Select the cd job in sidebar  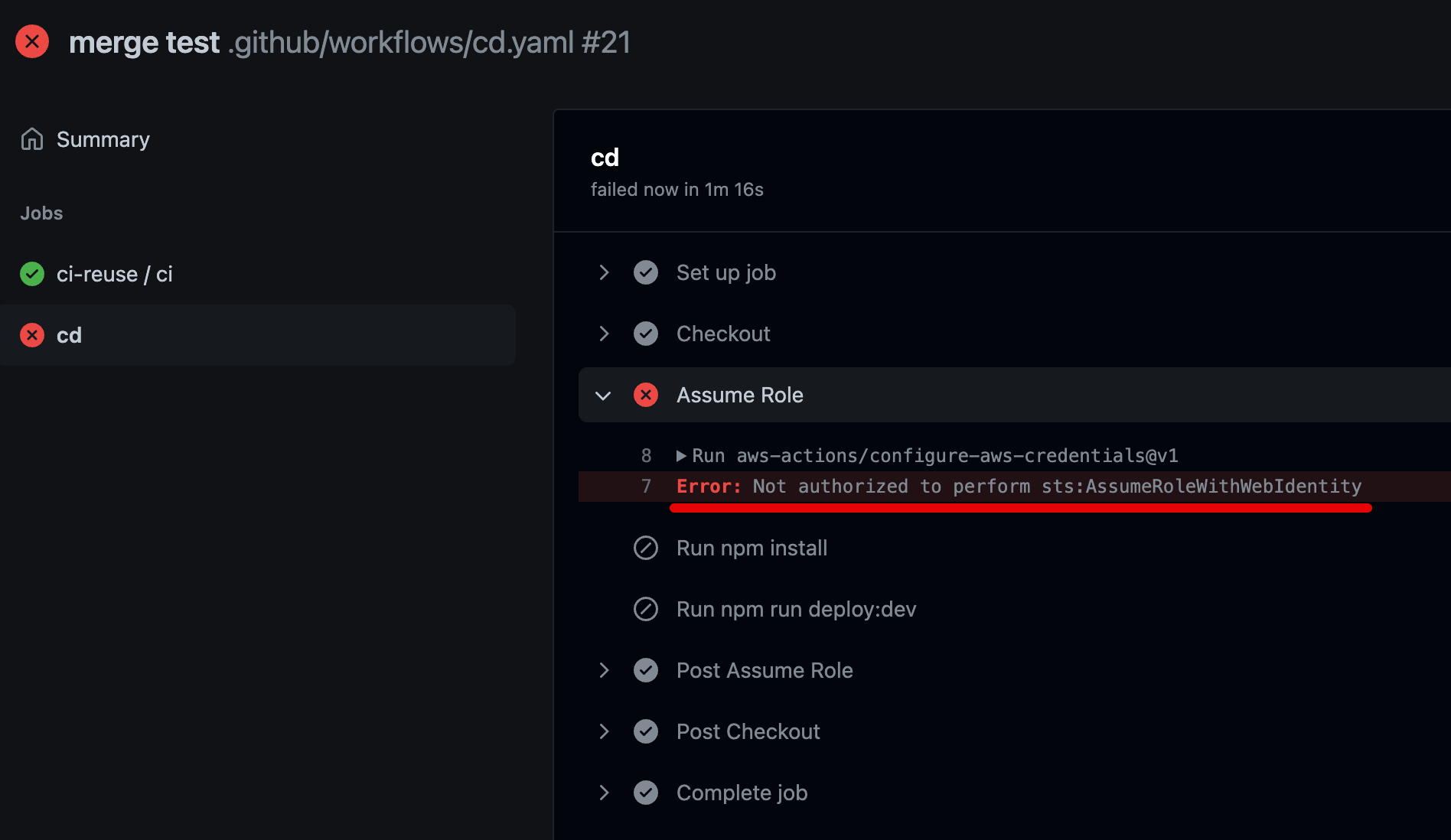tap(257, 335)
